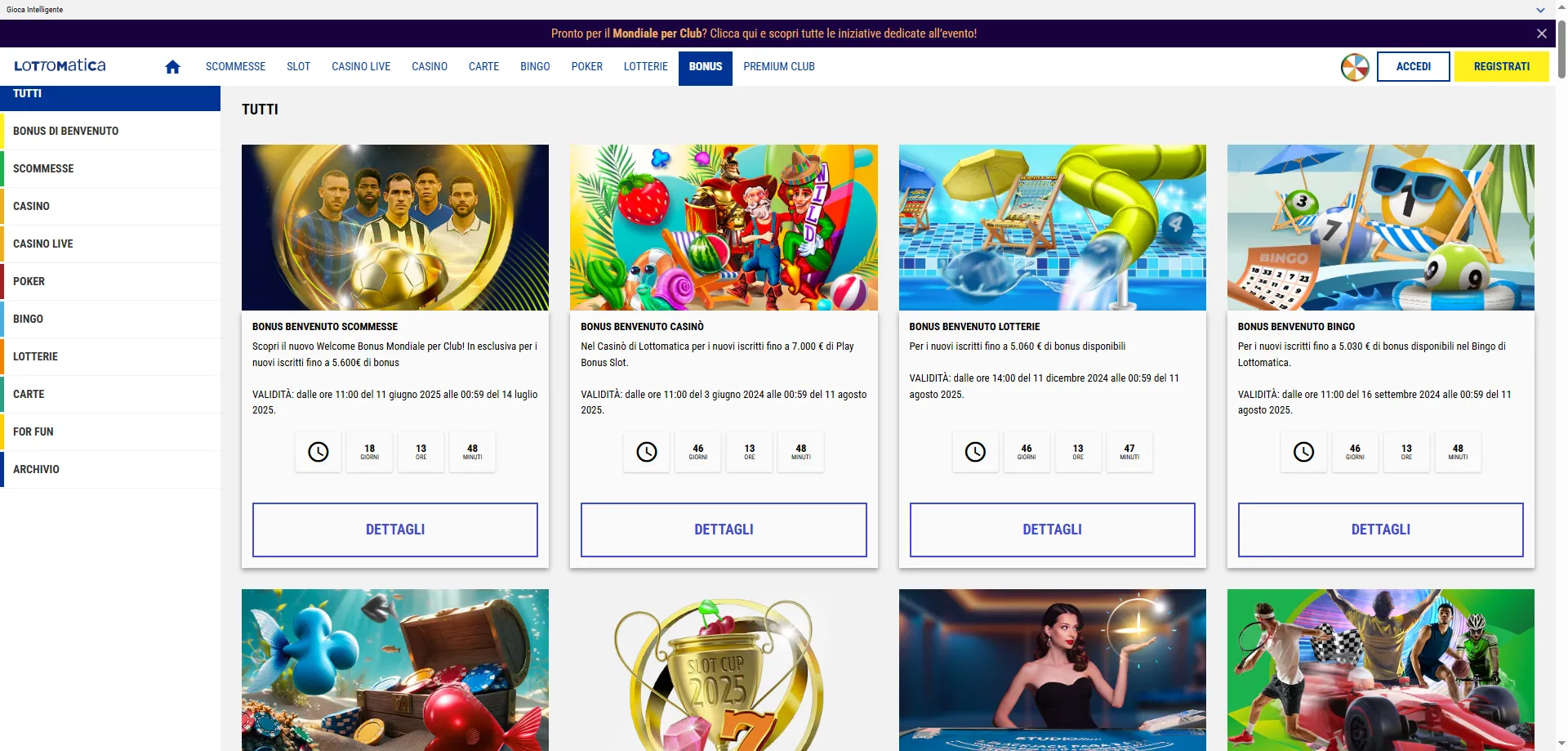Click clock icon on Bonus Benvenuto Lotterie card

coord(975,452)
